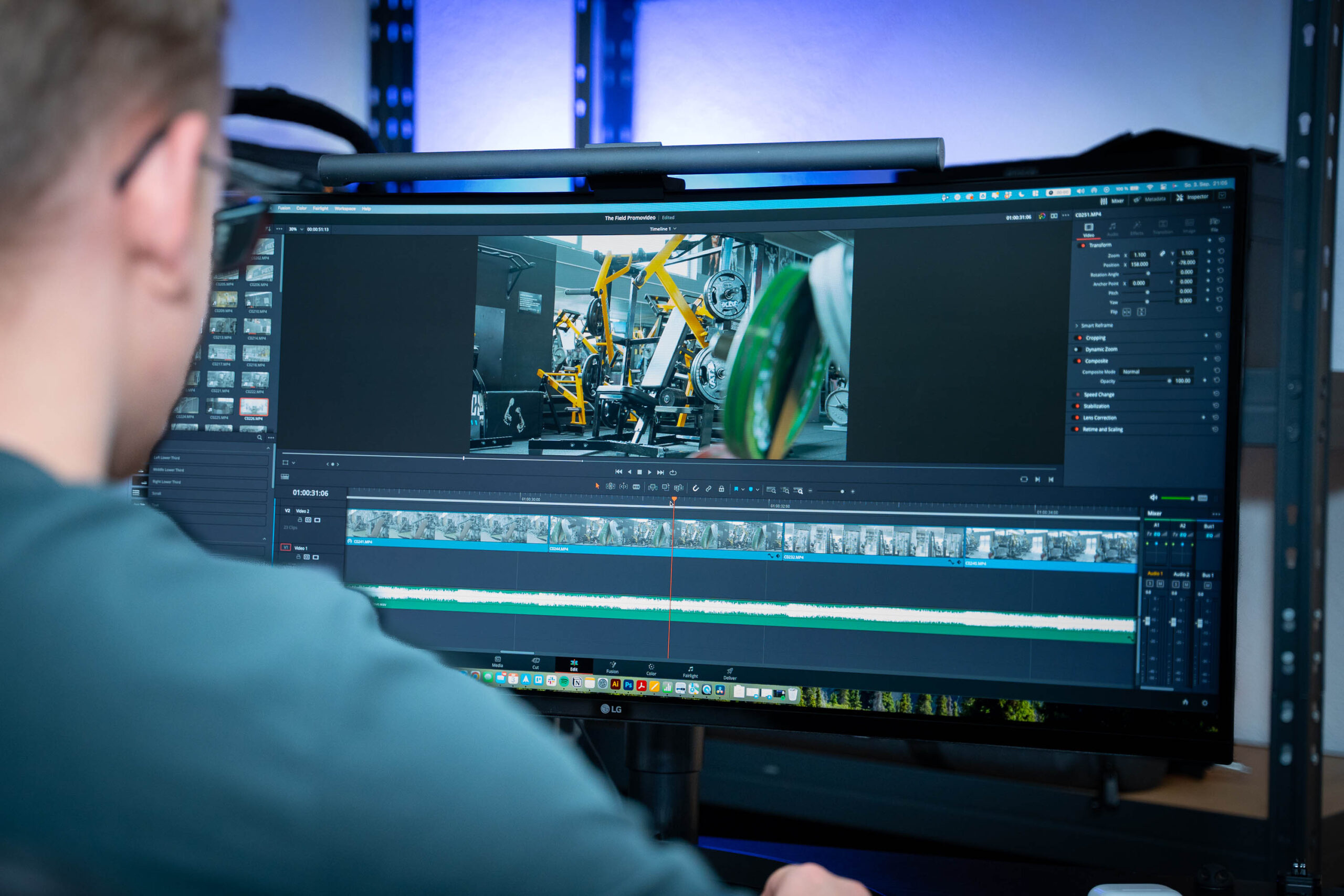This screenshot has height=896, width=1344.
Task: Open the Composite Mode Normal dropdown
Action: [x=1157, y=372]
